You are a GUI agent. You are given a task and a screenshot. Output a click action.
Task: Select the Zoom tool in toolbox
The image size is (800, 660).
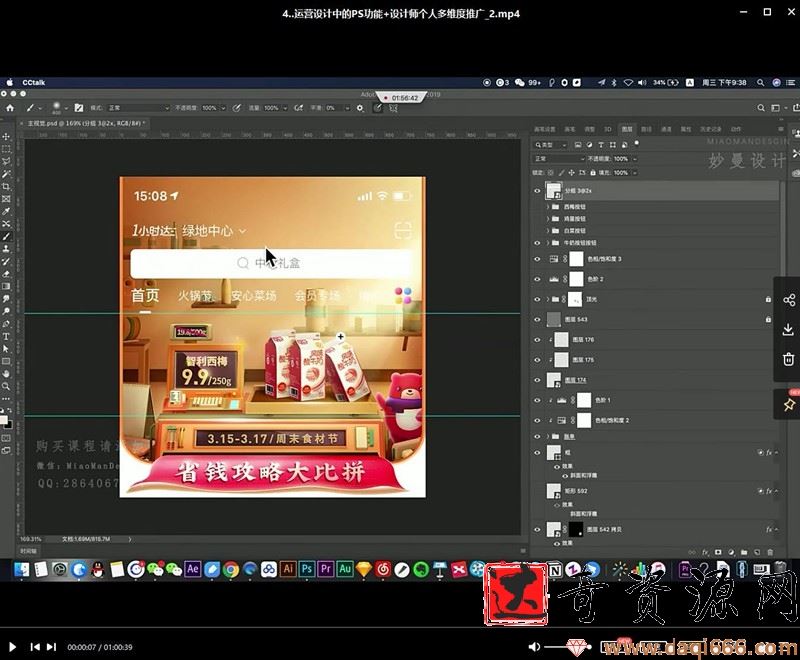pyautogui.click(x=6, y=386)
